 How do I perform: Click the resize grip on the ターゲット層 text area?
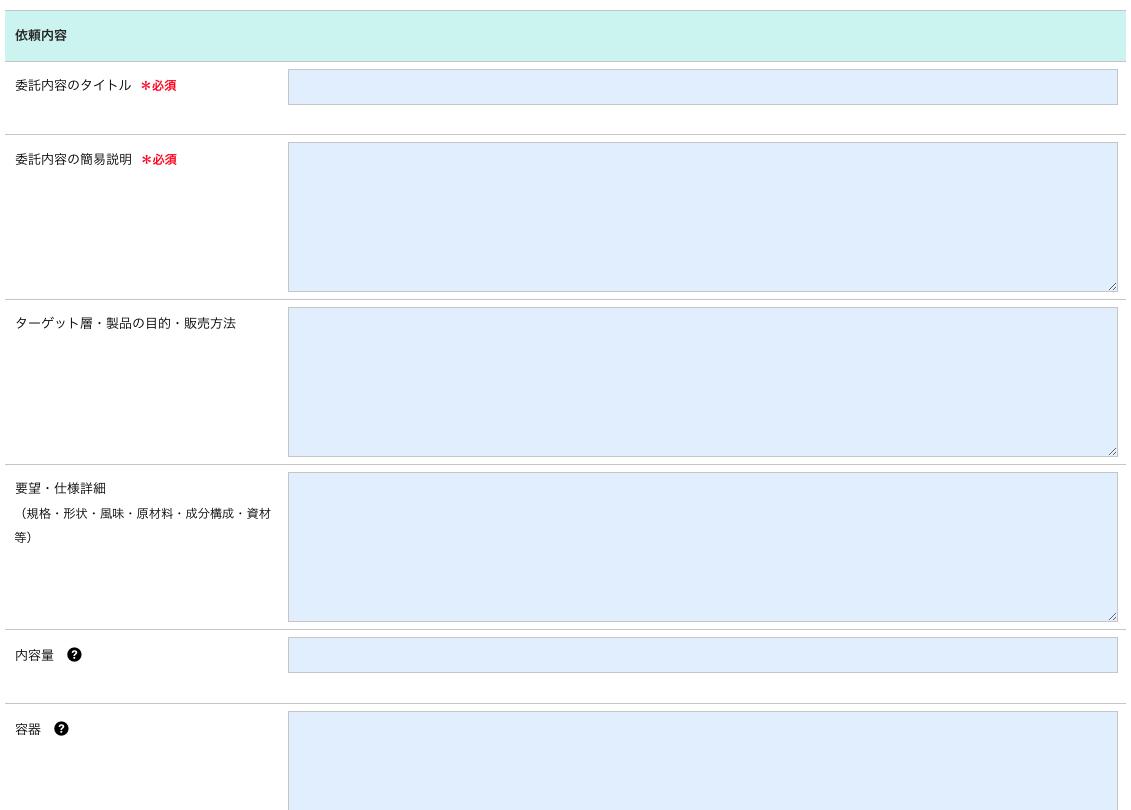pos(1112,451)
